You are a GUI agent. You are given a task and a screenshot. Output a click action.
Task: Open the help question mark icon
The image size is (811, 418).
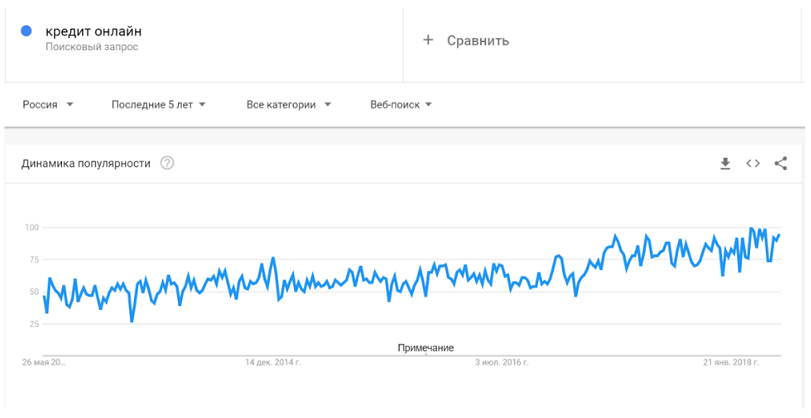[x=167, y=163]
